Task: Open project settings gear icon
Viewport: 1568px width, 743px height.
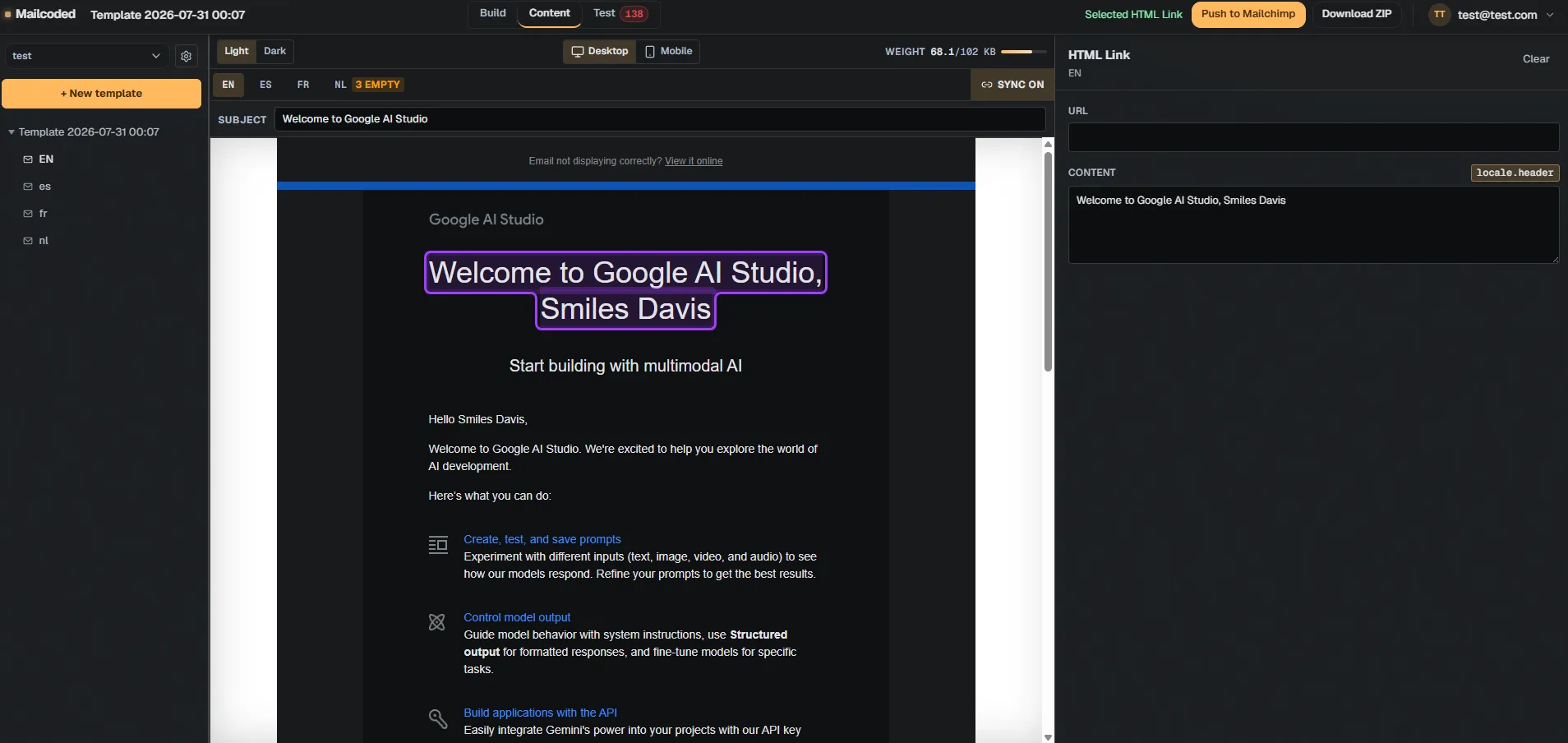Action: pyautogui.click(x=187, y=56)
